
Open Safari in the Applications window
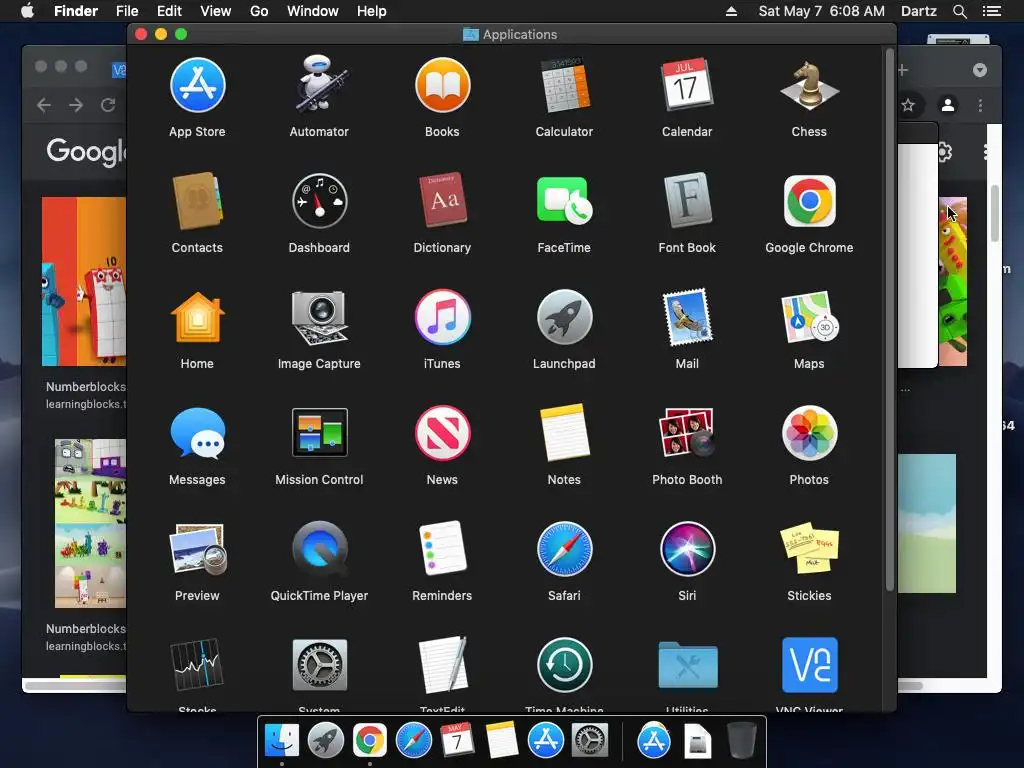coord(564,549)
